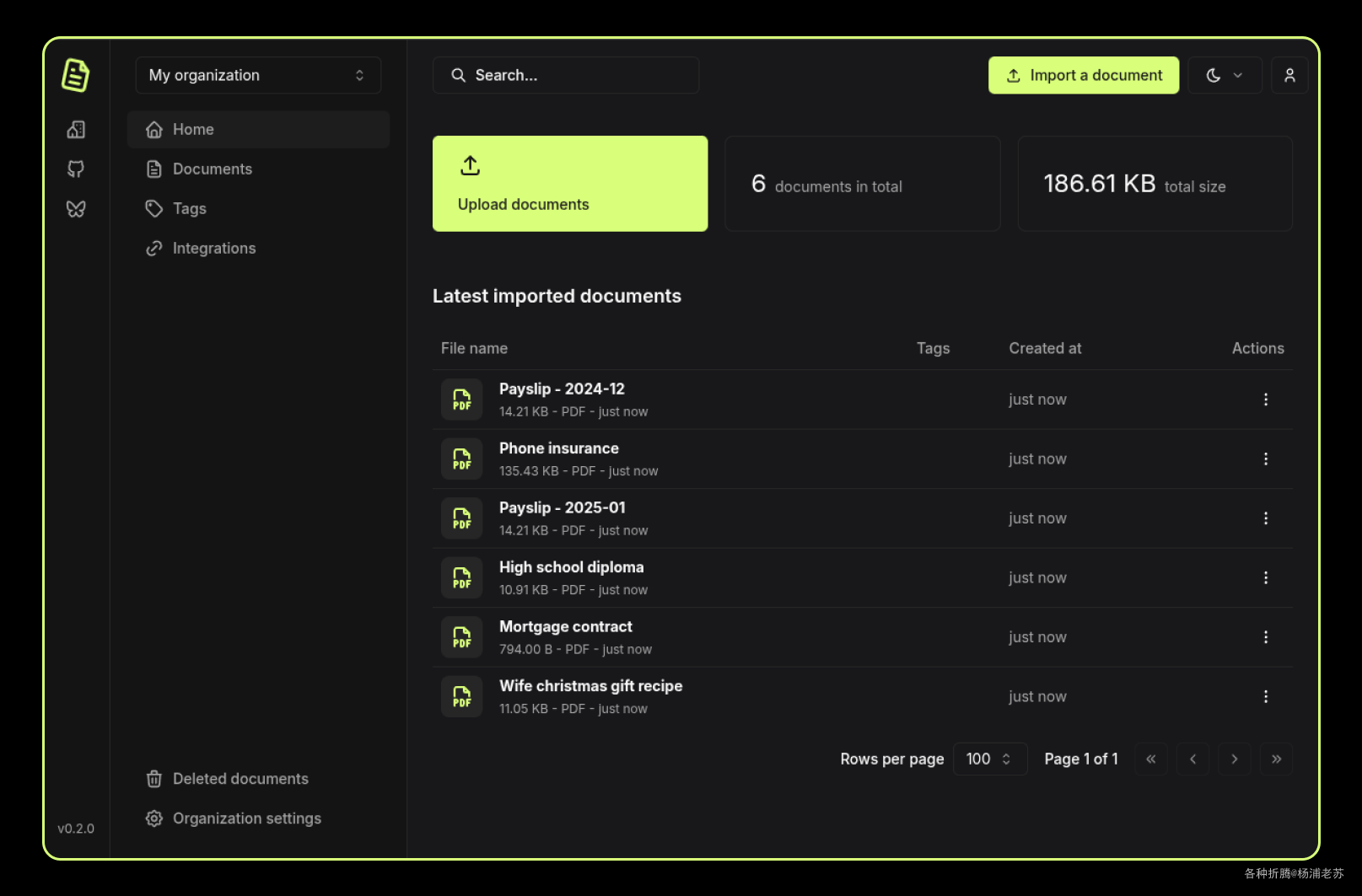This screenshot has height=896, width=1362.
Task: Click the Created at column header
Action: 1045,348
